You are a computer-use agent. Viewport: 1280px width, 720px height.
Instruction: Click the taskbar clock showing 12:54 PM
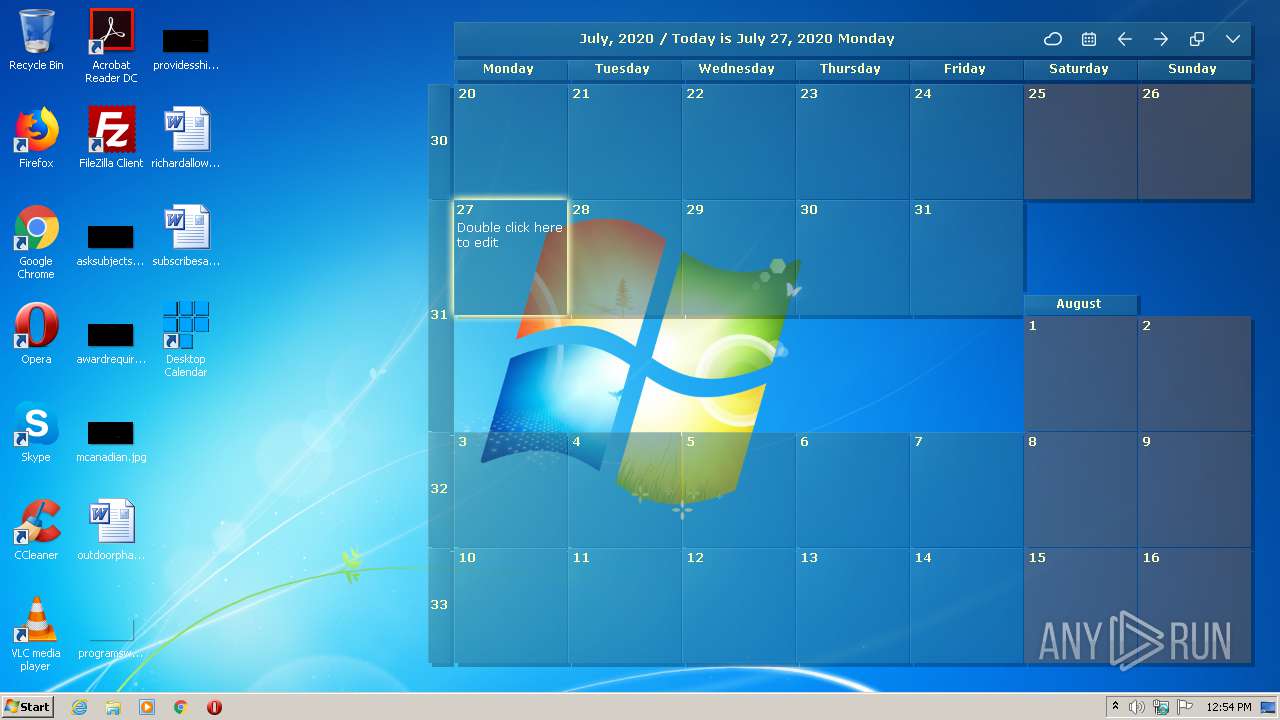pyautogui.click(x=1229, y=707)
